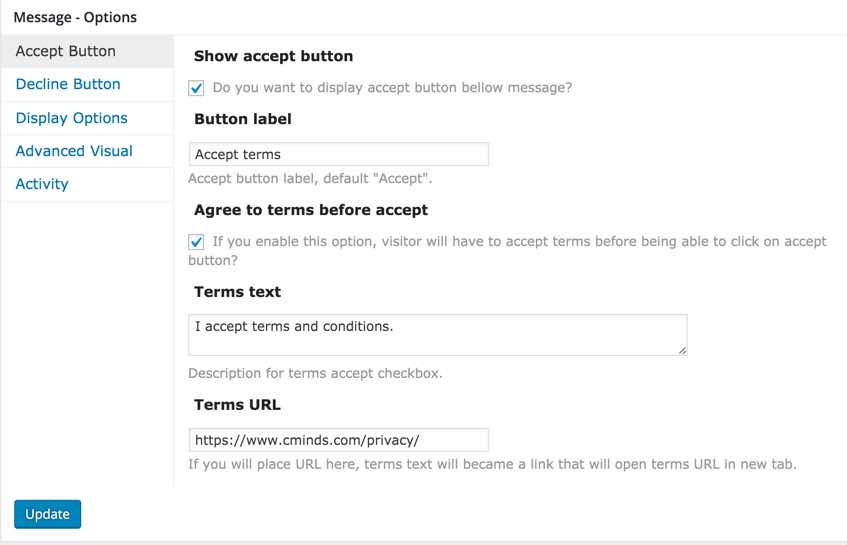Click the Agree to terms before accept heading
Screen dimensions: 847x545
(311, 210)
